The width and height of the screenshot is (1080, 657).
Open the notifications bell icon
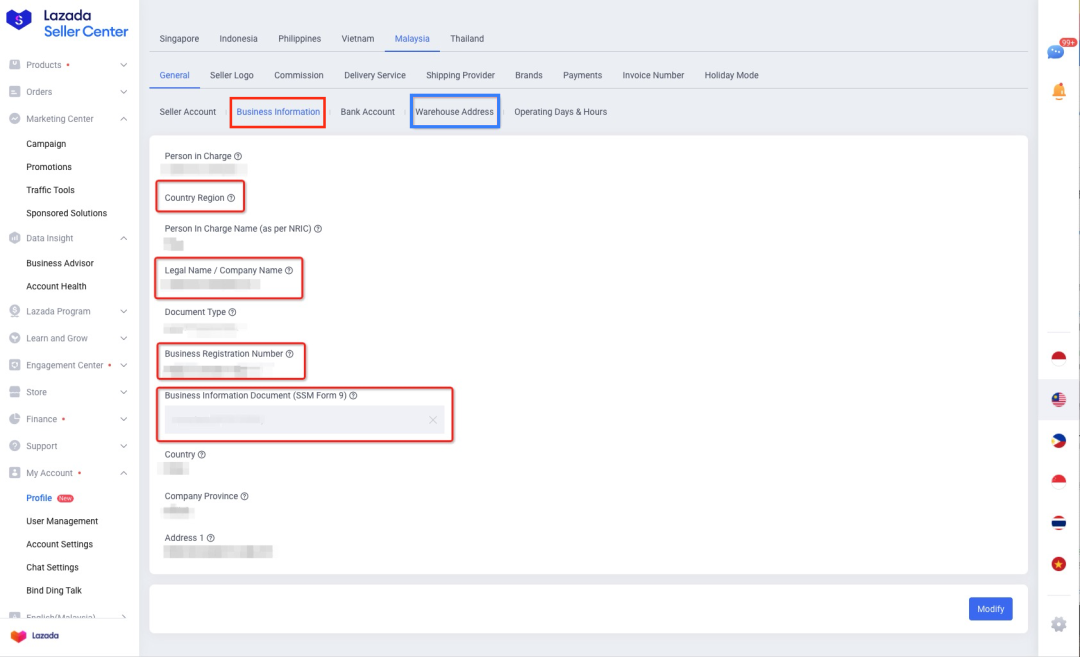point(1059,91)
